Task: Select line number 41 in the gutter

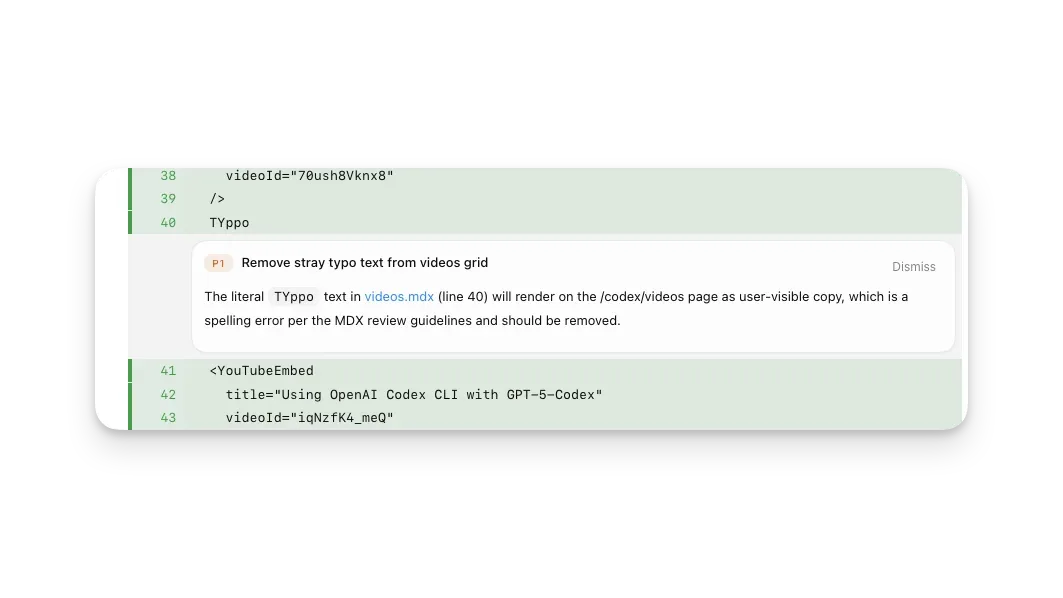Action: [x=168, y=371]
